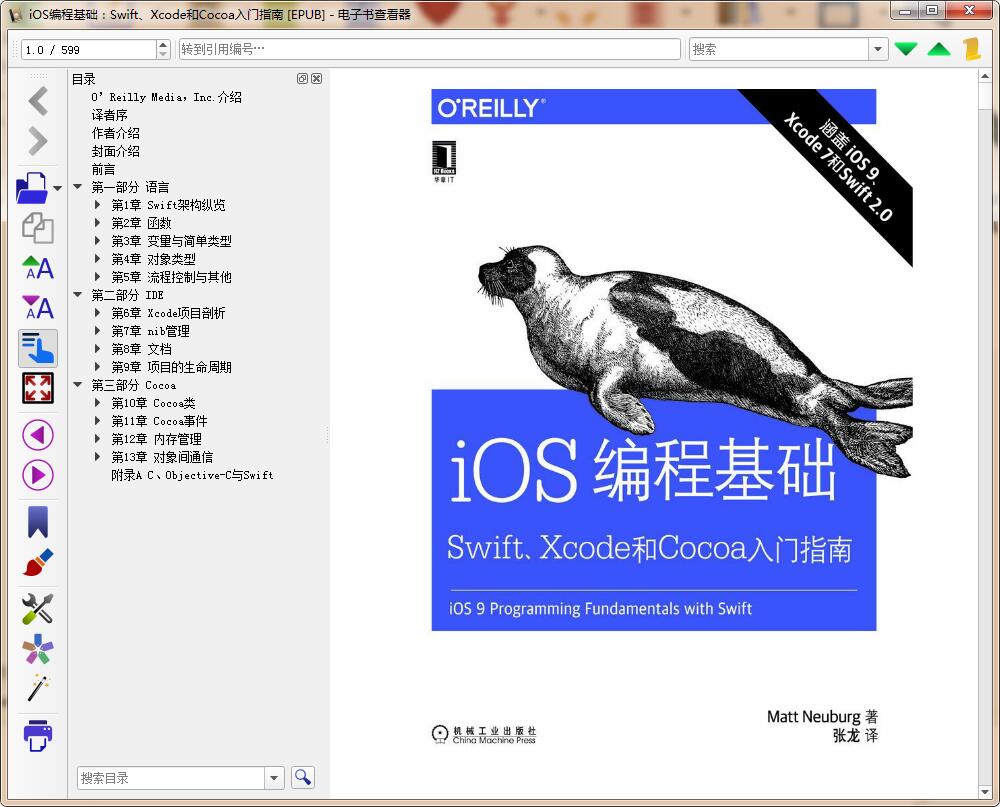This screenshot has width=1000, height=807.
Task: Pin the 目录 panel open
Action: [x=304, y=78]
